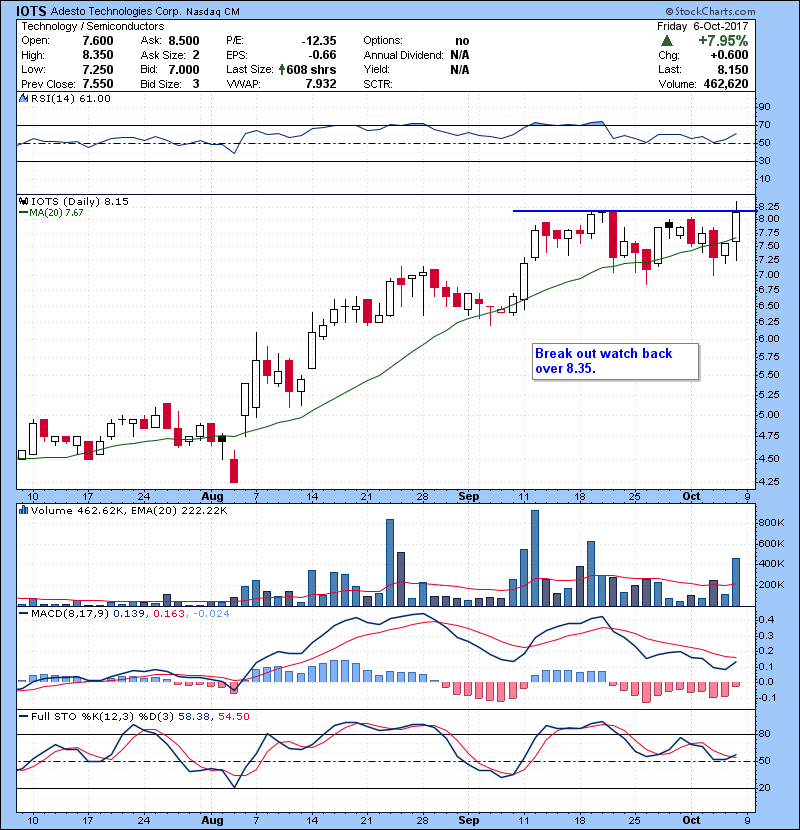Click the 8.25 price axis label
This screenshot has width=800, height=830.
click(x=769, y=206)
